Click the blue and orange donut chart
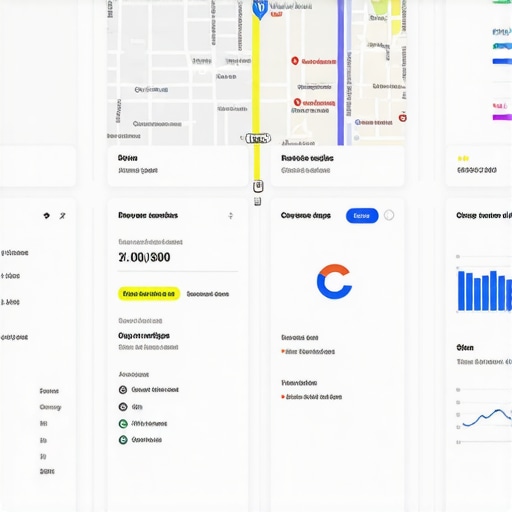The height and width of the screenshot is (512, 512). (x=334, y=282)
